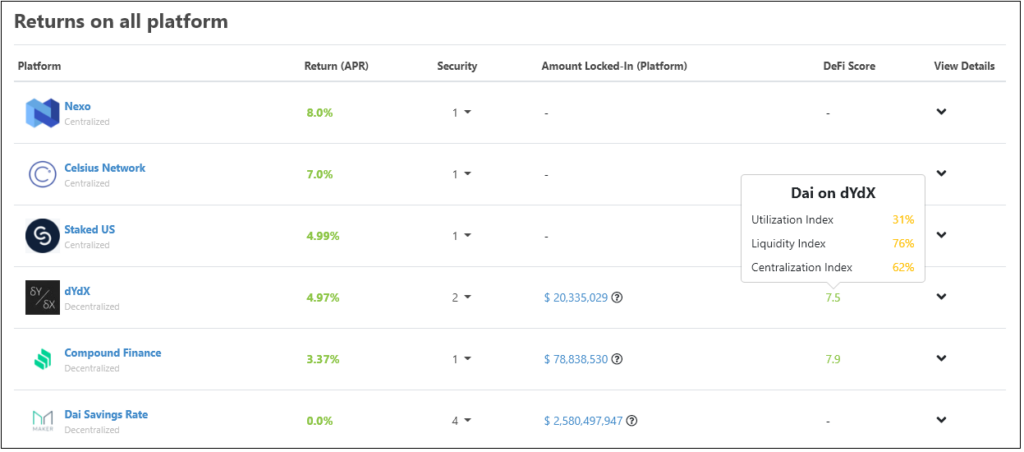Click the DeFi Score column header
The height and width of the screenshot is (452, 1024).
pos(850,66)
